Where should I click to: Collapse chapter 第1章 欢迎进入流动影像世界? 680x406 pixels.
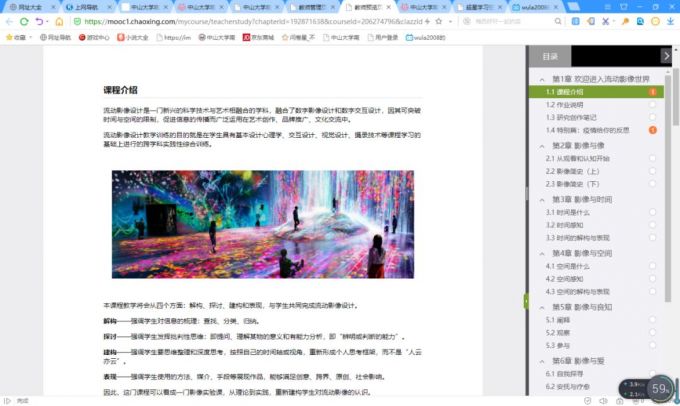[x=542, y=79]
